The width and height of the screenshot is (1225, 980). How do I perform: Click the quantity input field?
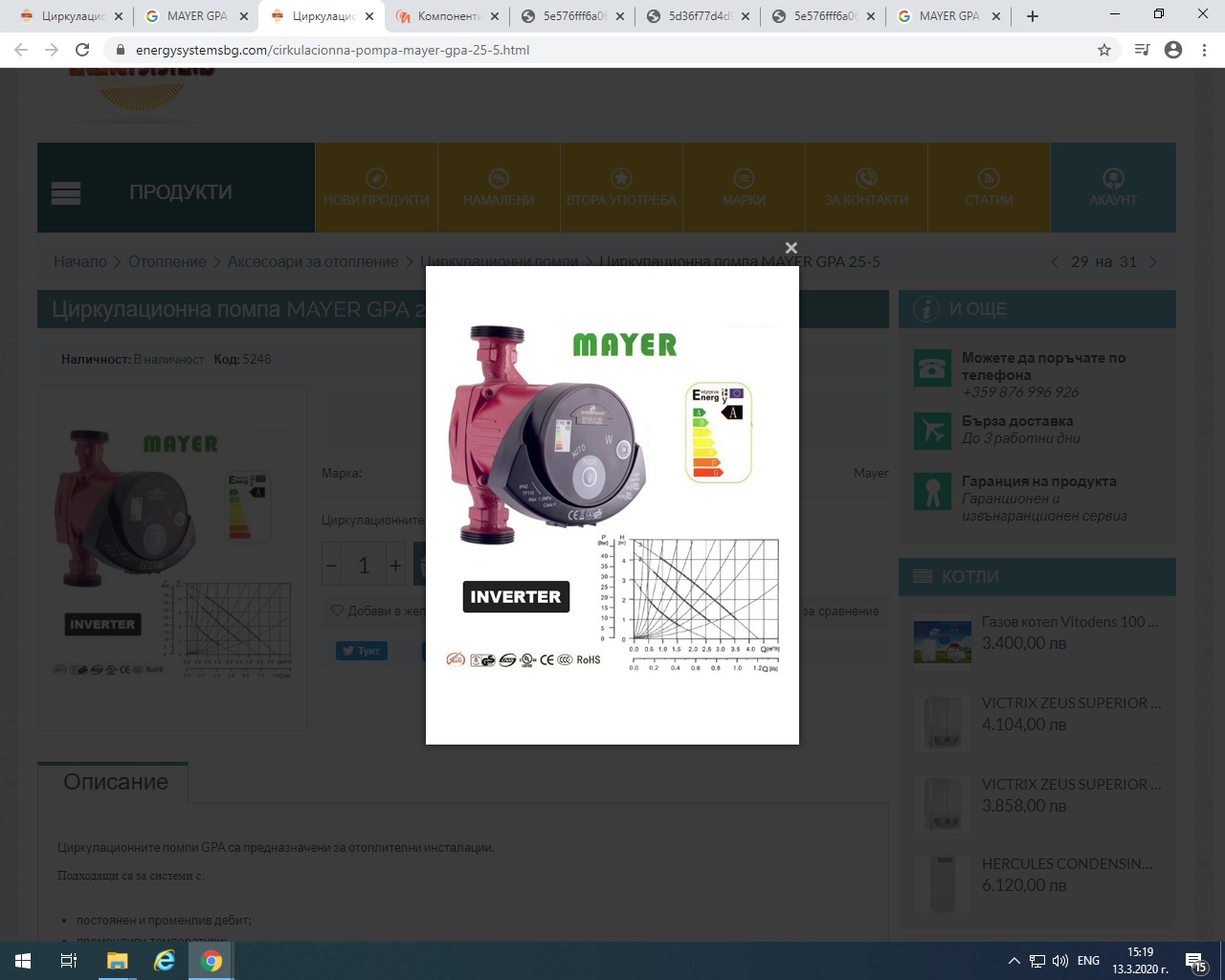pyautogui.click(x=364, y=566)
